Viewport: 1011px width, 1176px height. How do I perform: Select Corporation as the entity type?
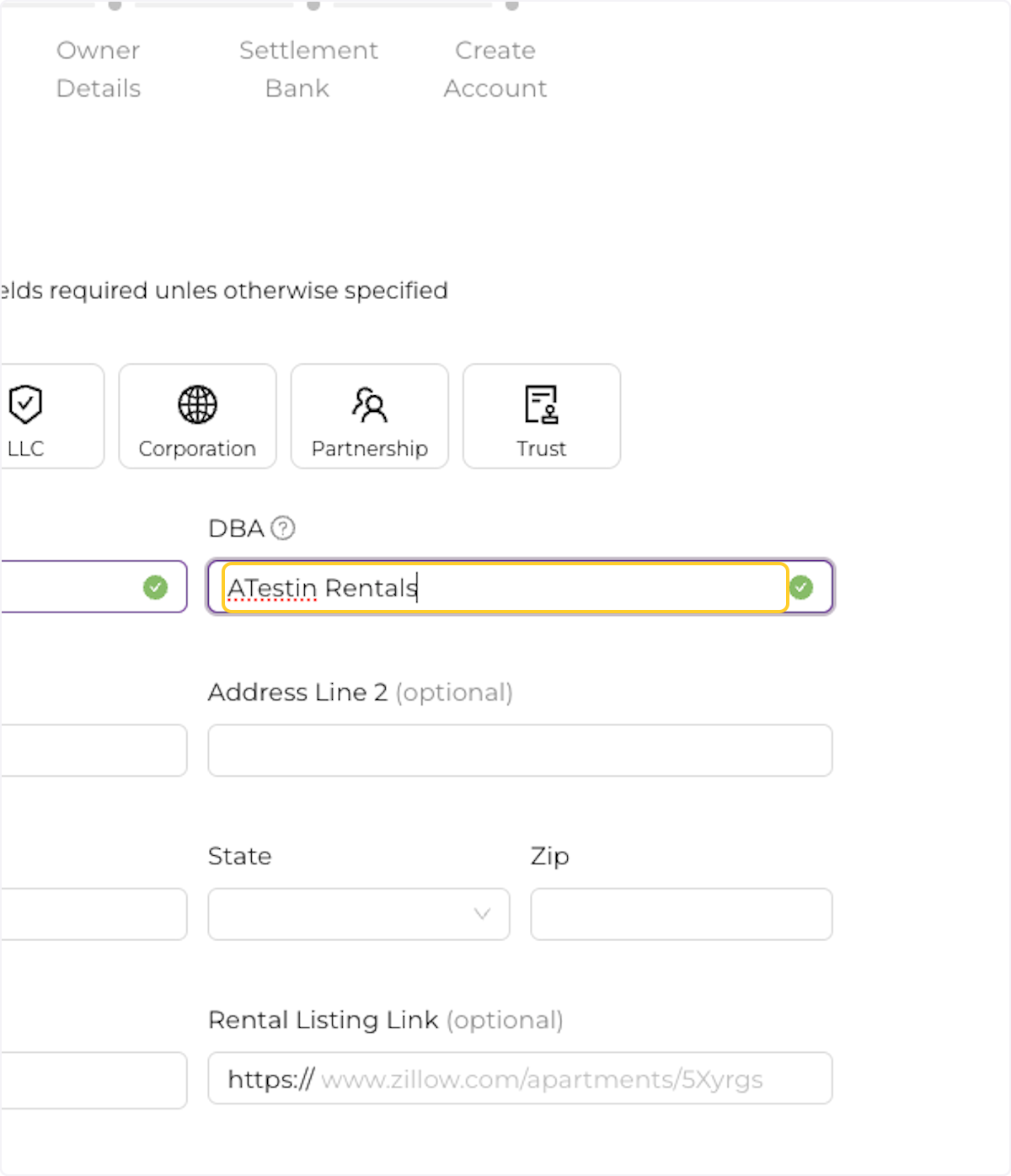coord(197,416)
